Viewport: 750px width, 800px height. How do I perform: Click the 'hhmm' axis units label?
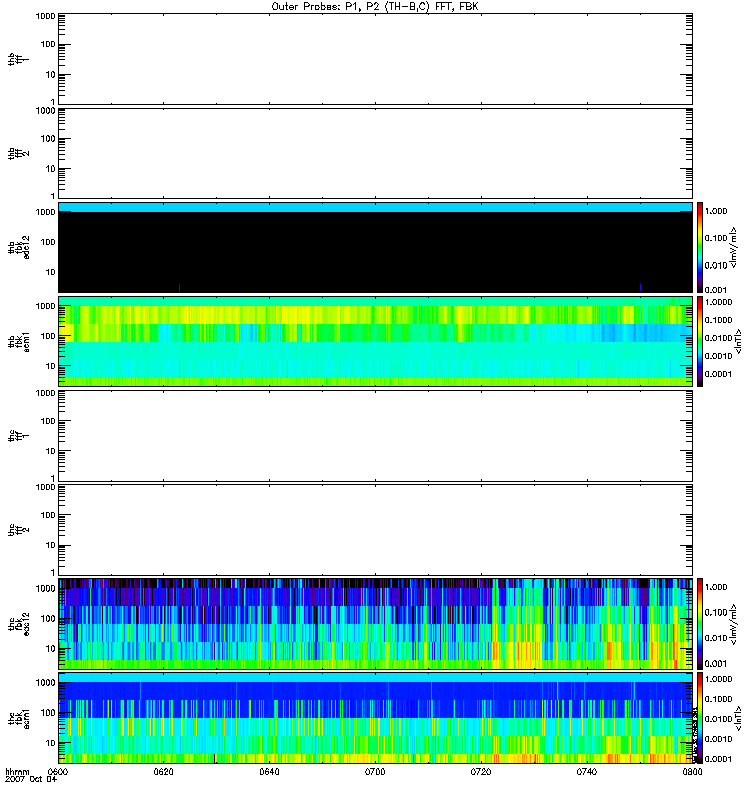(x=17, y=772)
